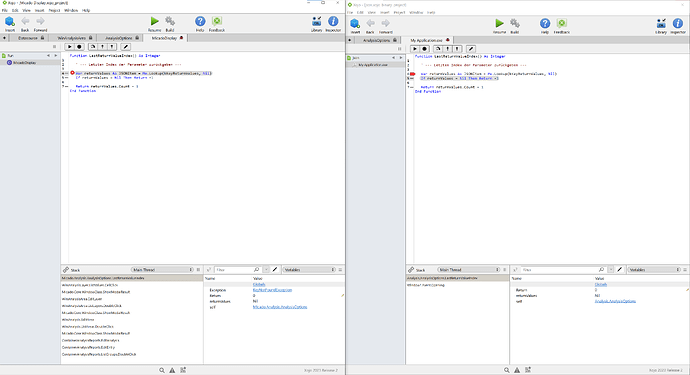Switch to Datasource tab in left window
Viewport: 690px width, 375px height.
28,38
